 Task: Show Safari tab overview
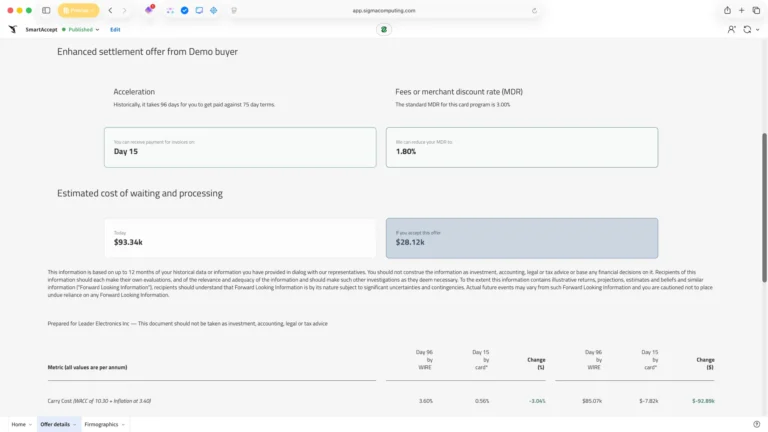757,10
